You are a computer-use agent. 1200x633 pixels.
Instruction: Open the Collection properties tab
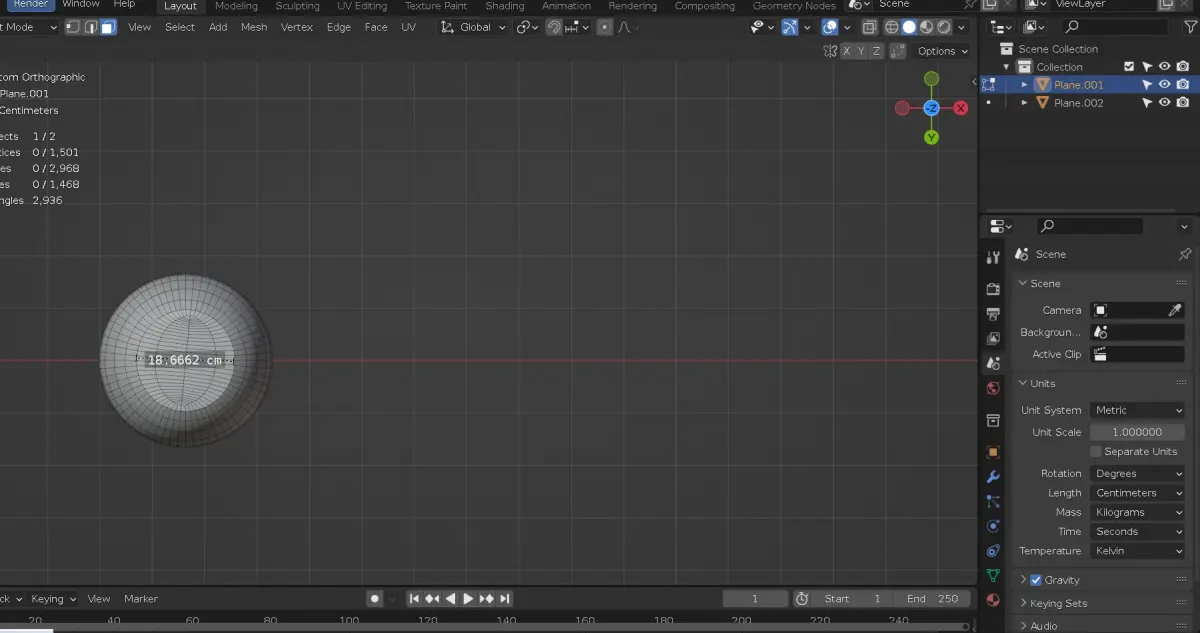tap(993, 420)
